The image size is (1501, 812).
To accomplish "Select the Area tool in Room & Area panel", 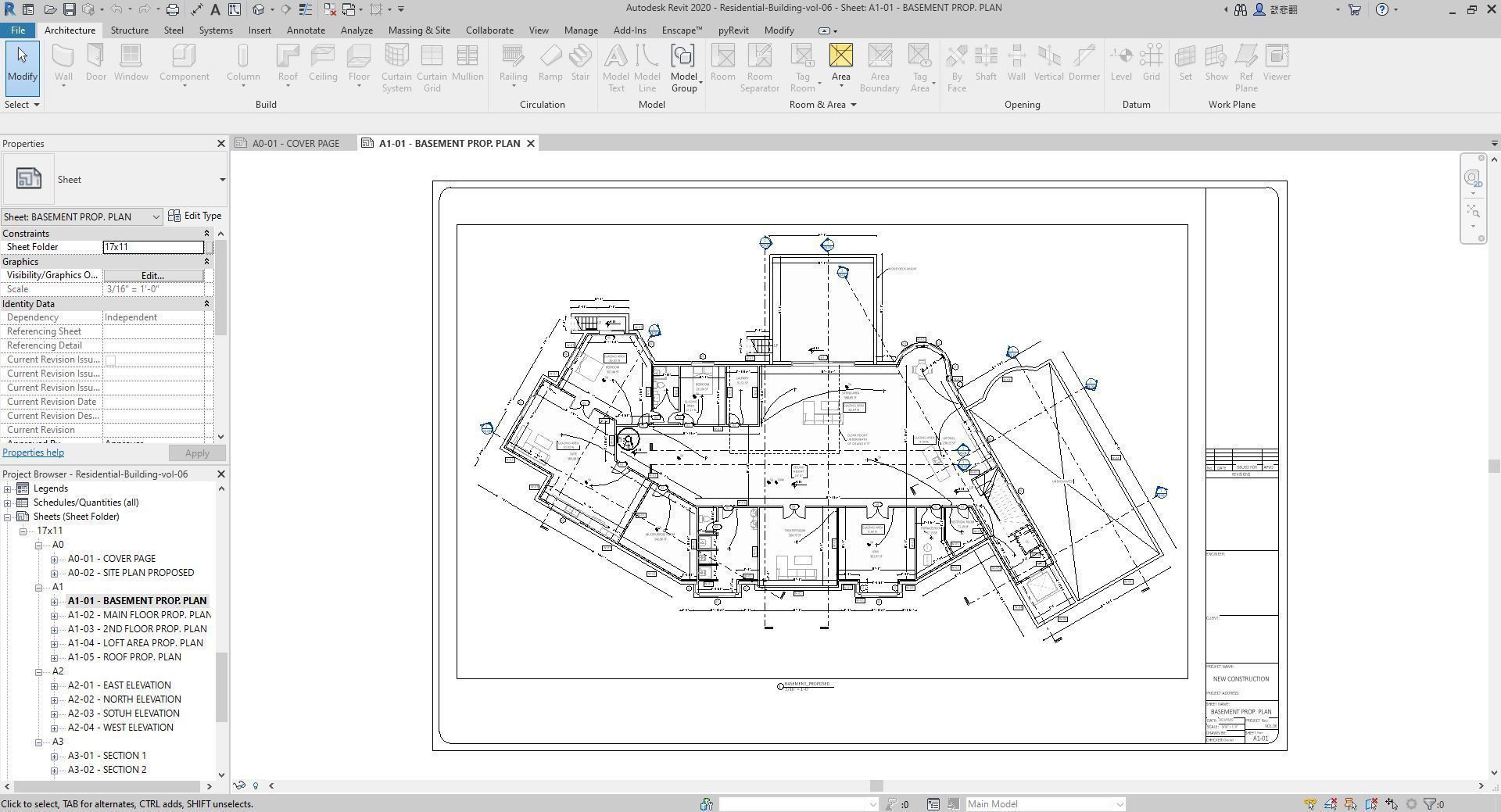I will click(840, 64).
